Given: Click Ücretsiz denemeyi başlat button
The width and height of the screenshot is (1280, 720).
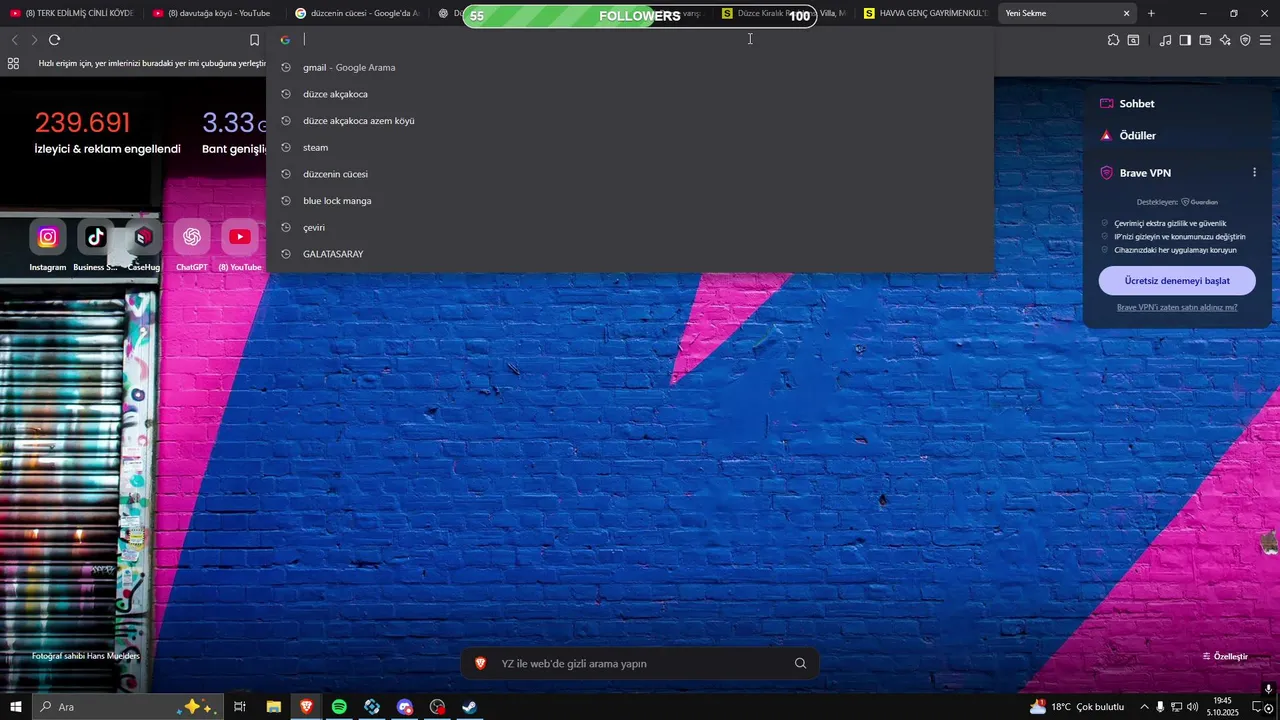Looking at the screenshot, I should pos(1177,280).
